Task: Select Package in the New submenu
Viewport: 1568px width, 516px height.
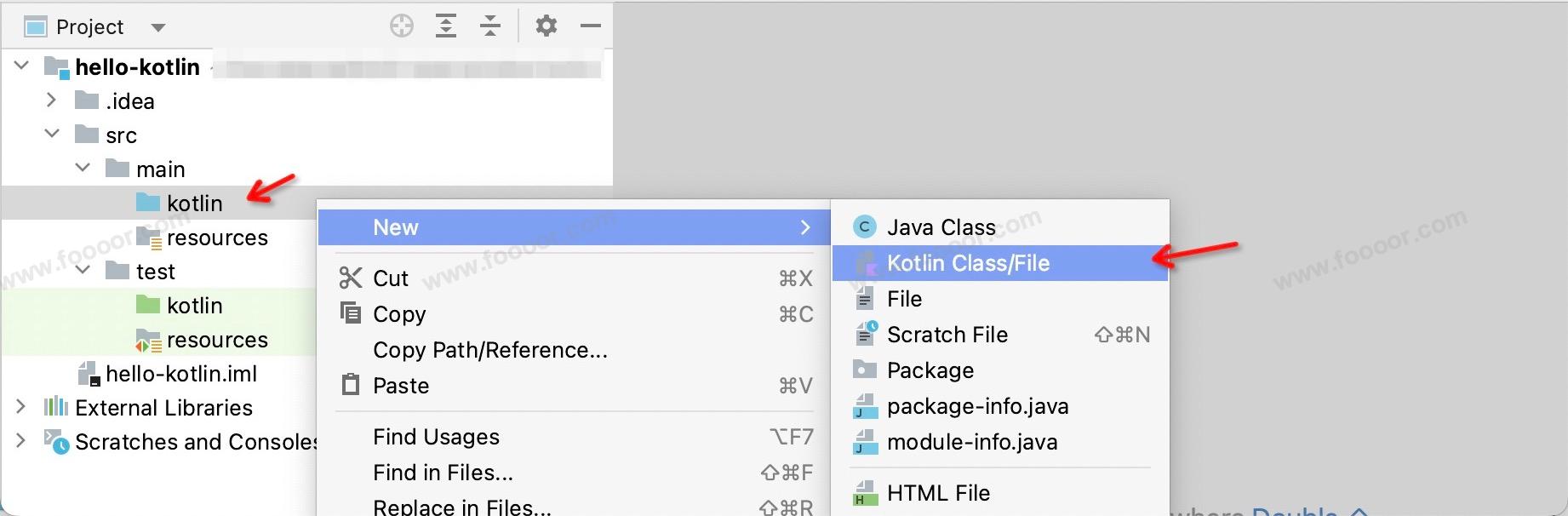Action: 930,370
